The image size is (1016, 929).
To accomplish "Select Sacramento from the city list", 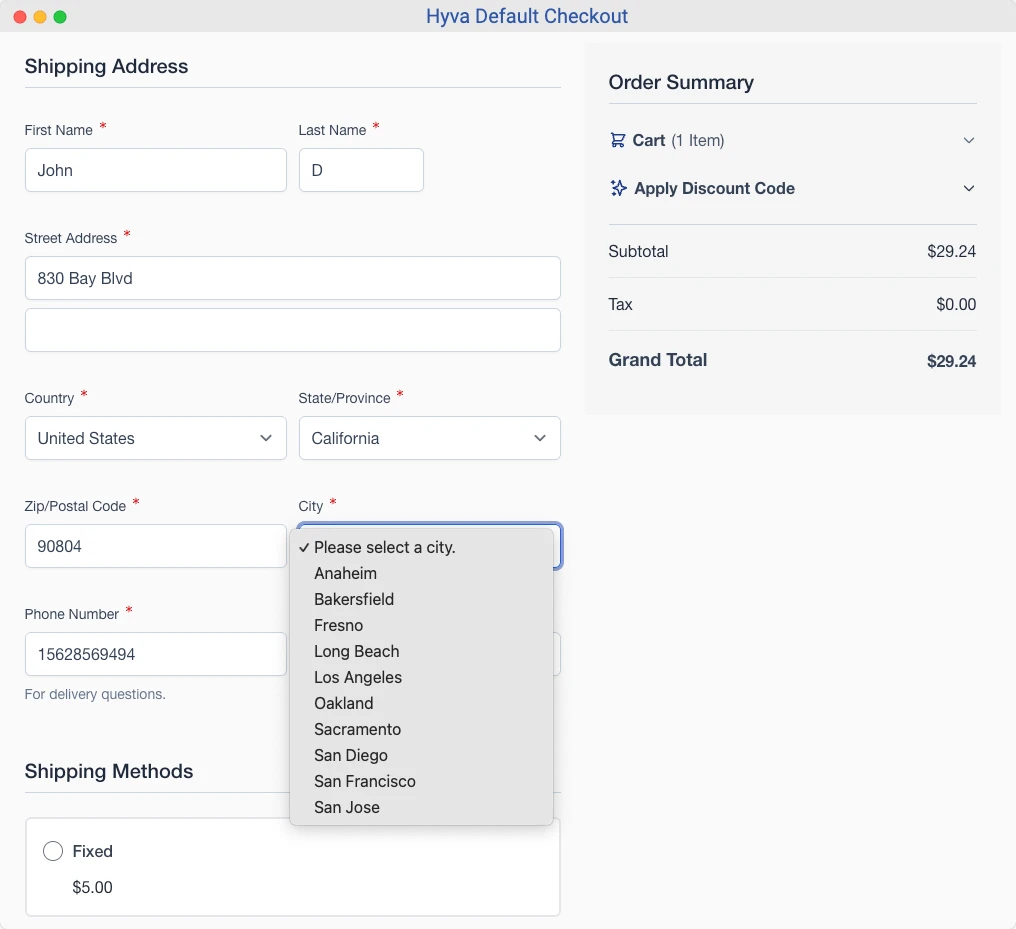I will (357, 729).
